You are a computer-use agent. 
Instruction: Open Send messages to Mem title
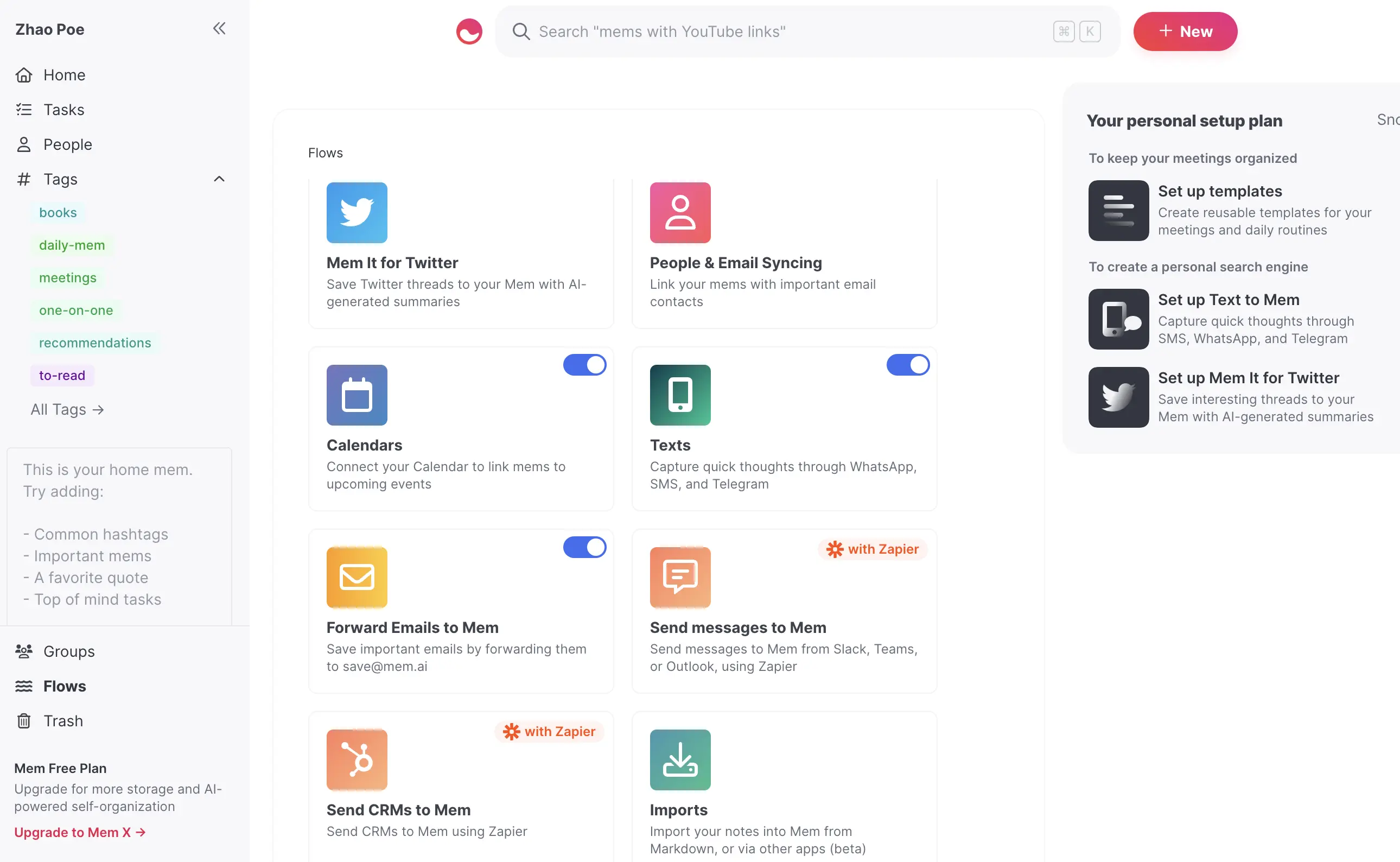(x=738, y=628)
